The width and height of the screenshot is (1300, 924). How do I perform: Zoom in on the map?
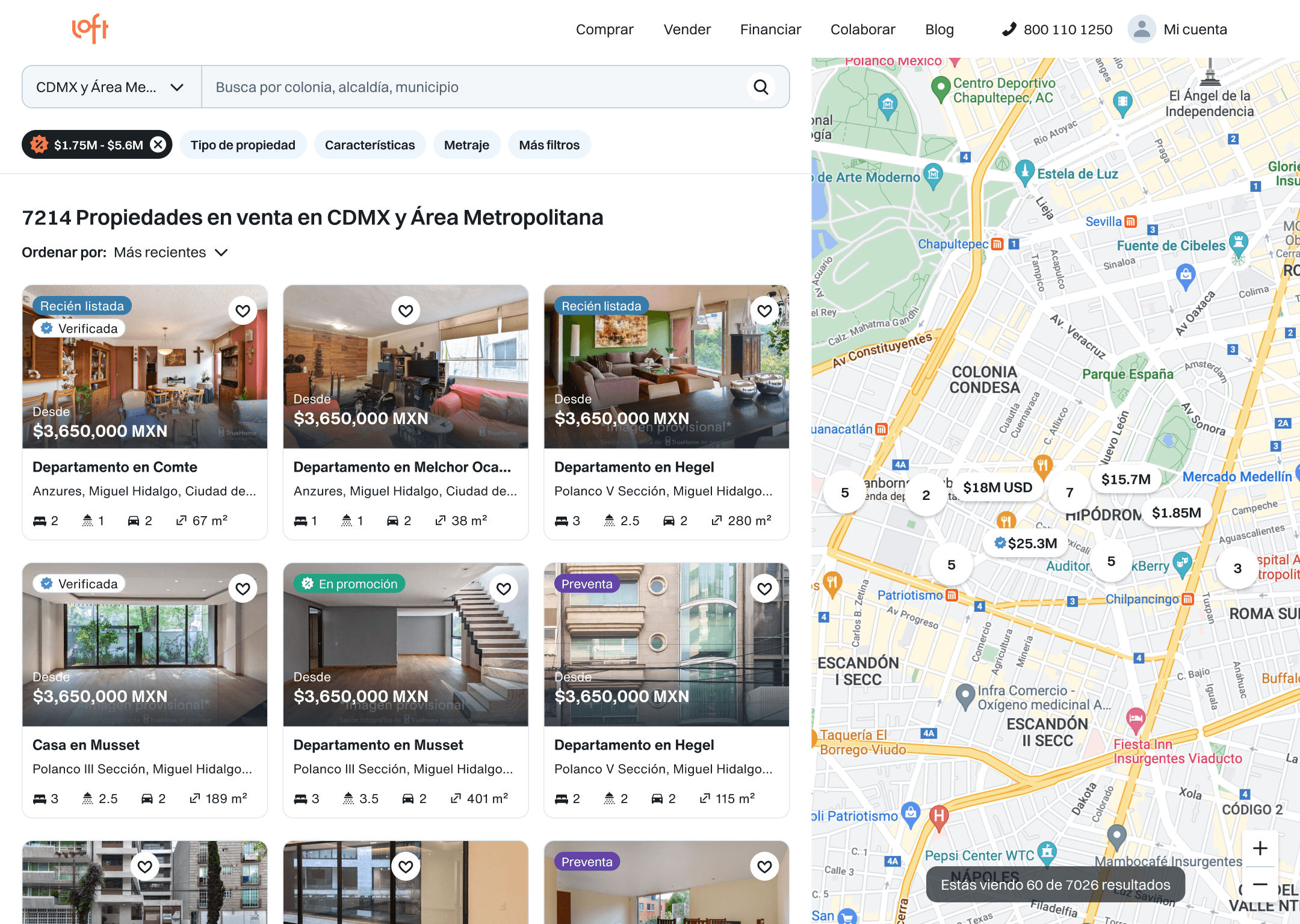coord(1260,848)
